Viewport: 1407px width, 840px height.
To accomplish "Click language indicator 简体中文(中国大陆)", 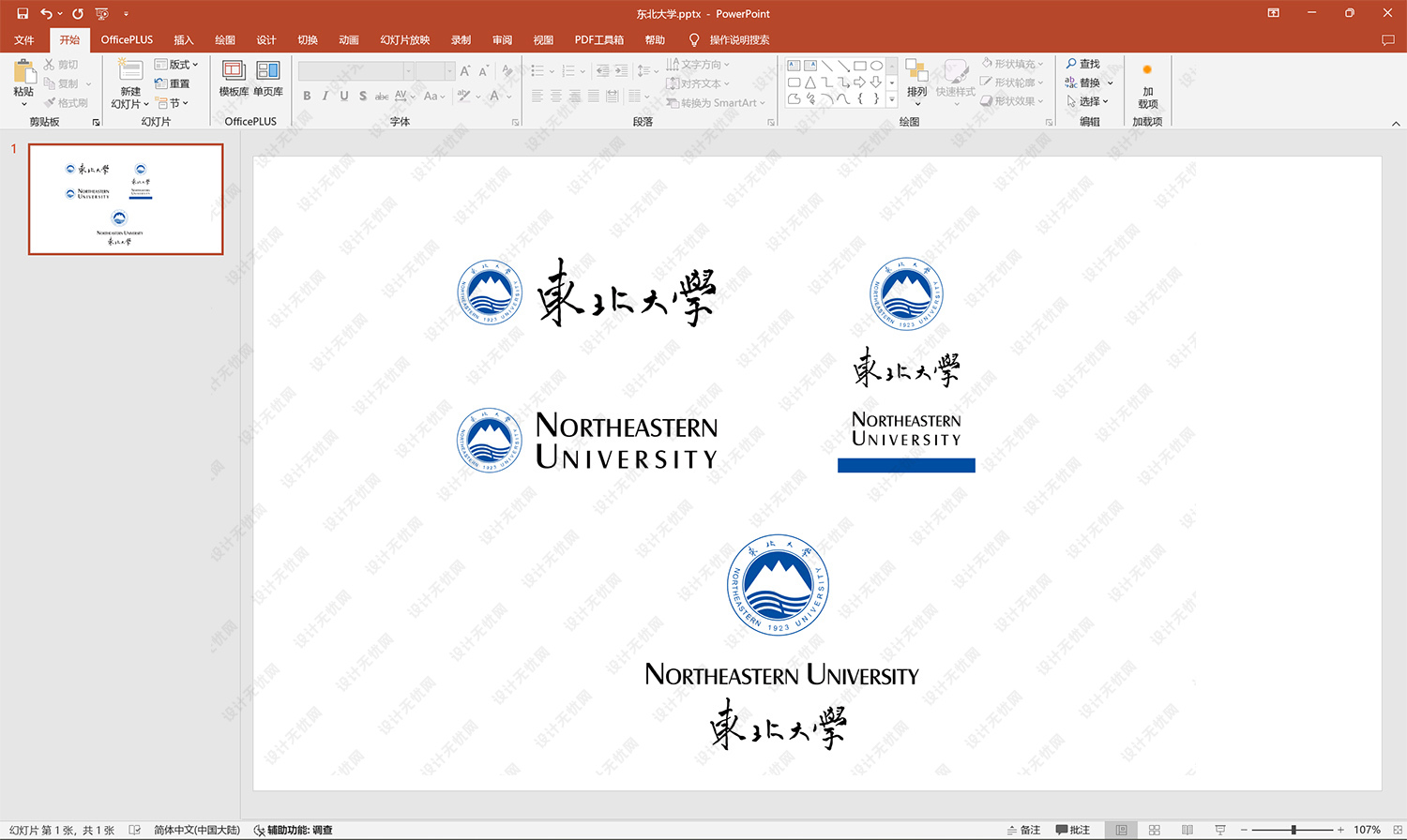I will [197, 830].
